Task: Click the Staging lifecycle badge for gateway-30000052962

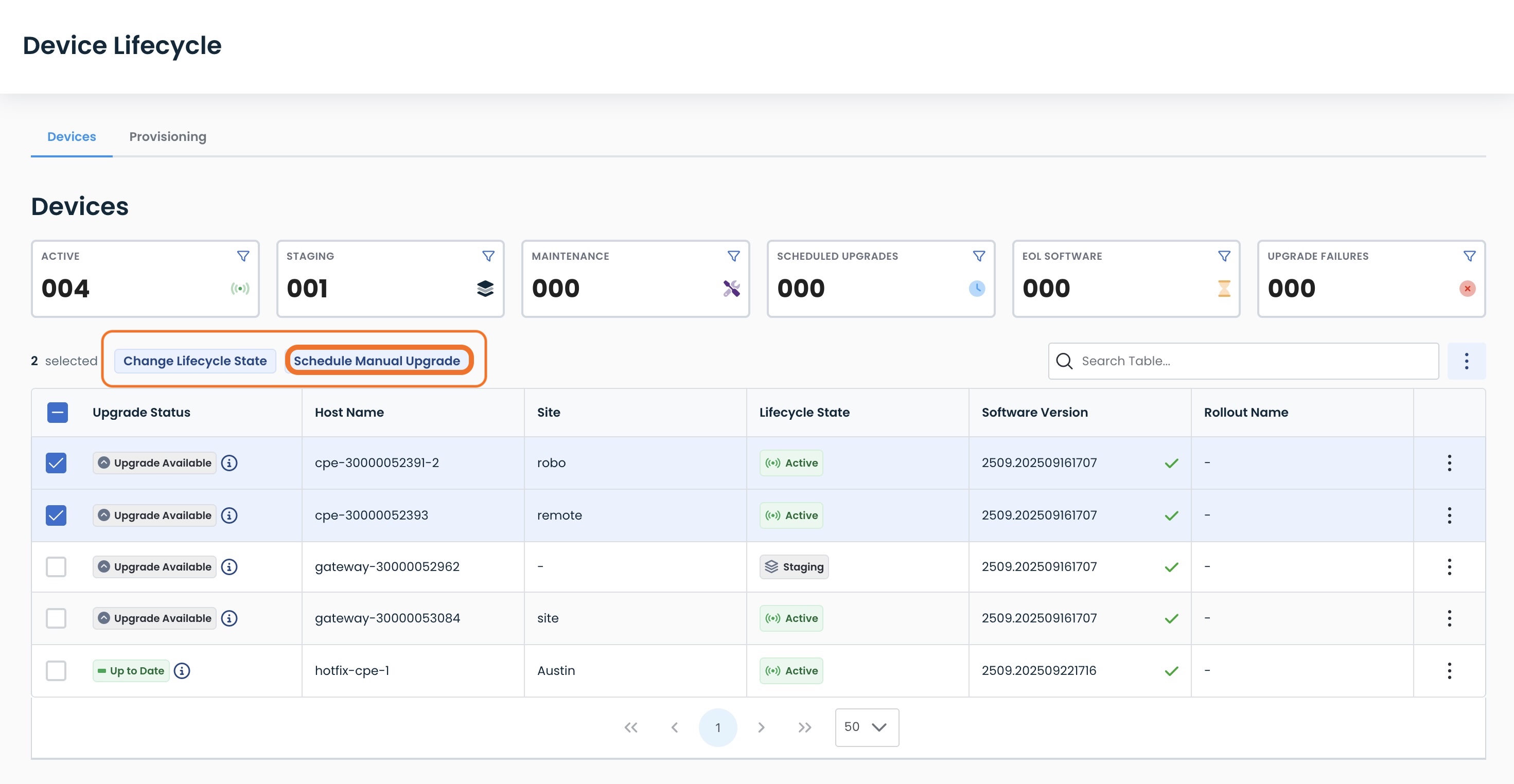Action: (x=794, y=567)
